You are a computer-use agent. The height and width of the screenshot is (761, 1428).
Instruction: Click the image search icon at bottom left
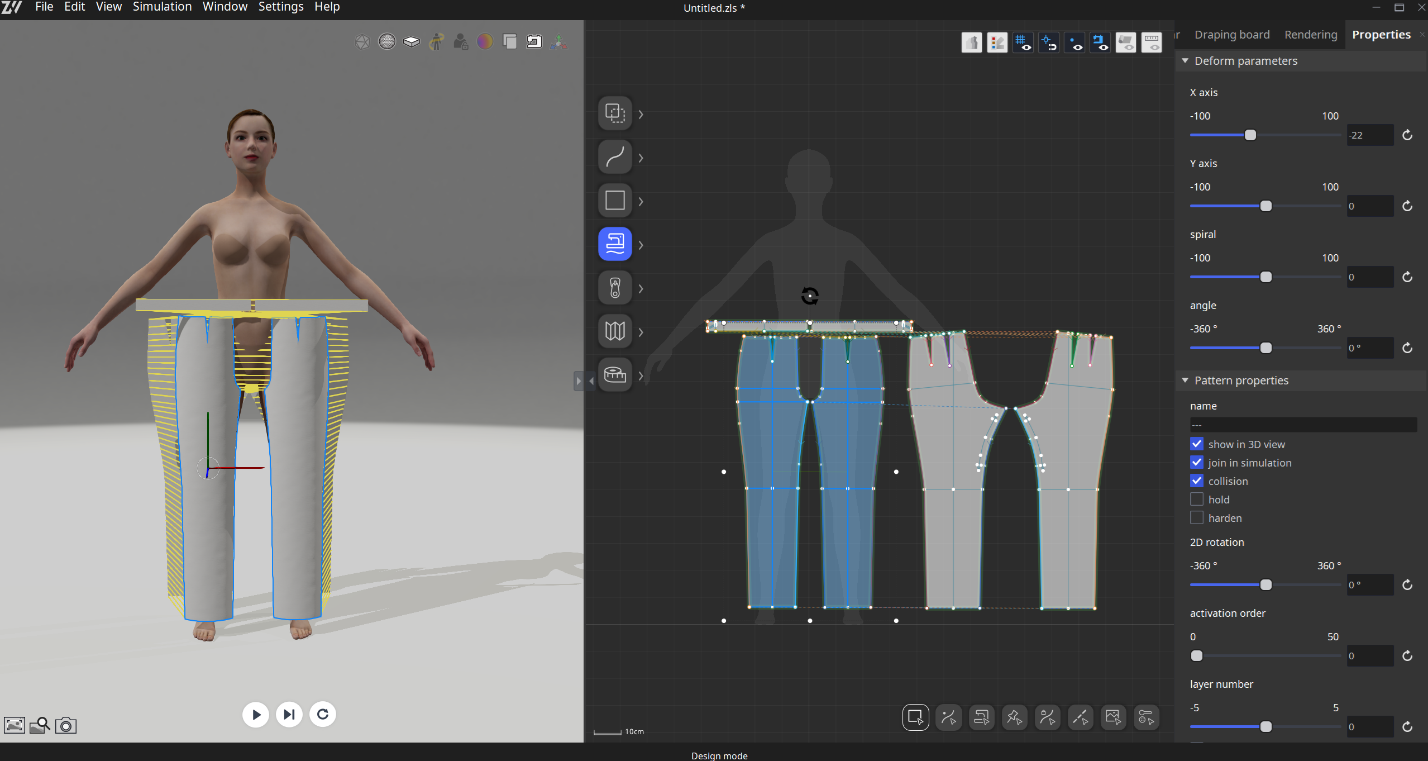coord(40,726)
